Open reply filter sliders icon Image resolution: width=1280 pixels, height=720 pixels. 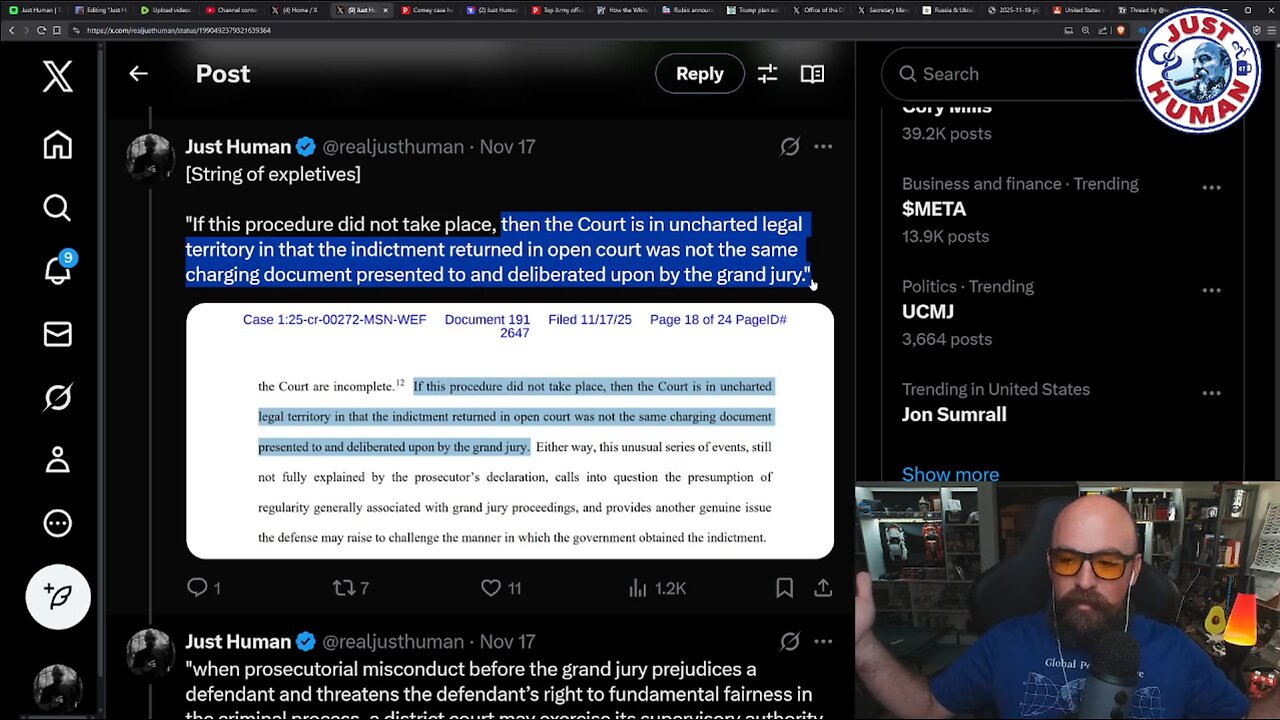pyautogui.click(x=767, y=73)
